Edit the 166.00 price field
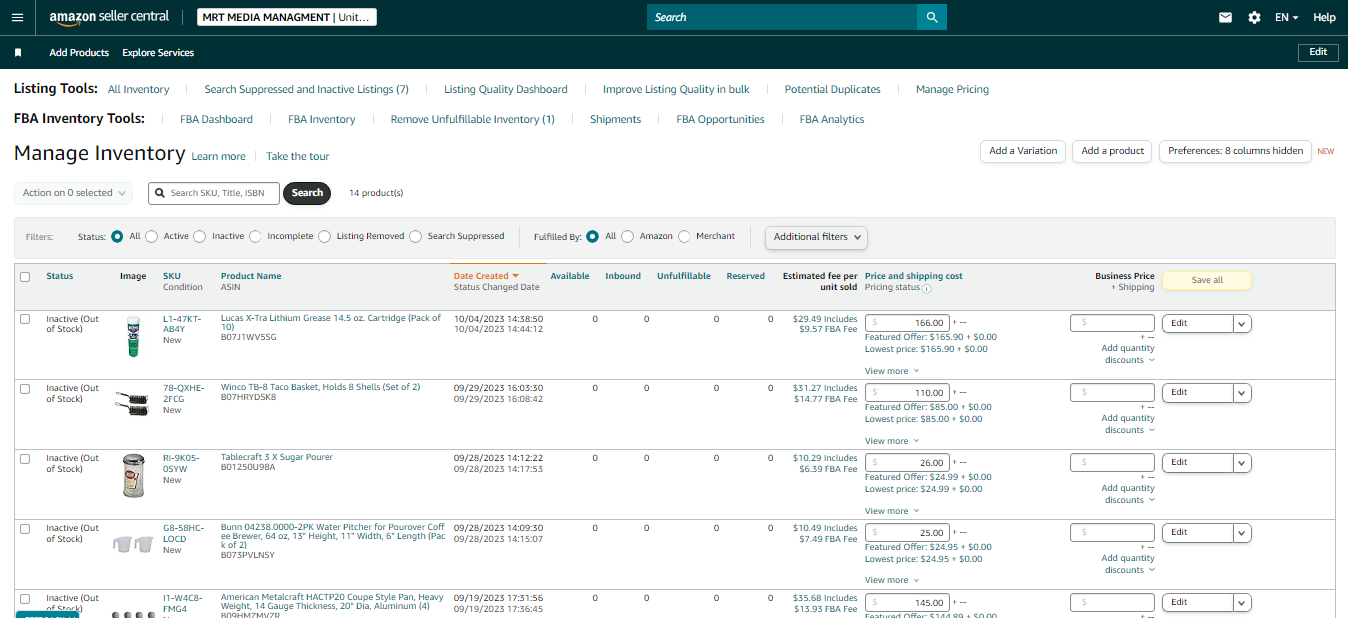 (907, 323)
